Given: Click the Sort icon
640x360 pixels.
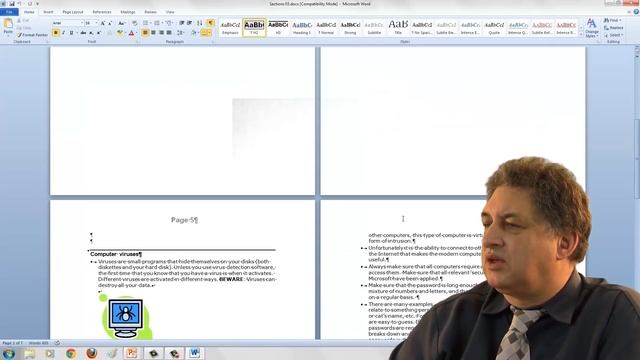Looking at the screenshot, I should [x=200, y=23].
